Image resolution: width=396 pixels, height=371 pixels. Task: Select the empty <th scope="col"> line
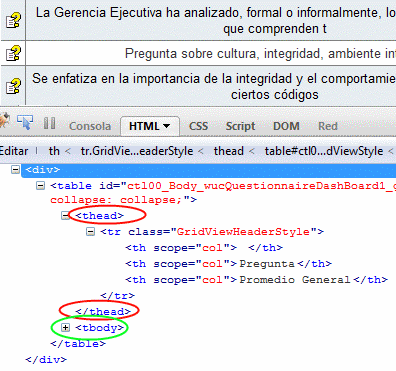pyautogui.click(x=204, y=248)
